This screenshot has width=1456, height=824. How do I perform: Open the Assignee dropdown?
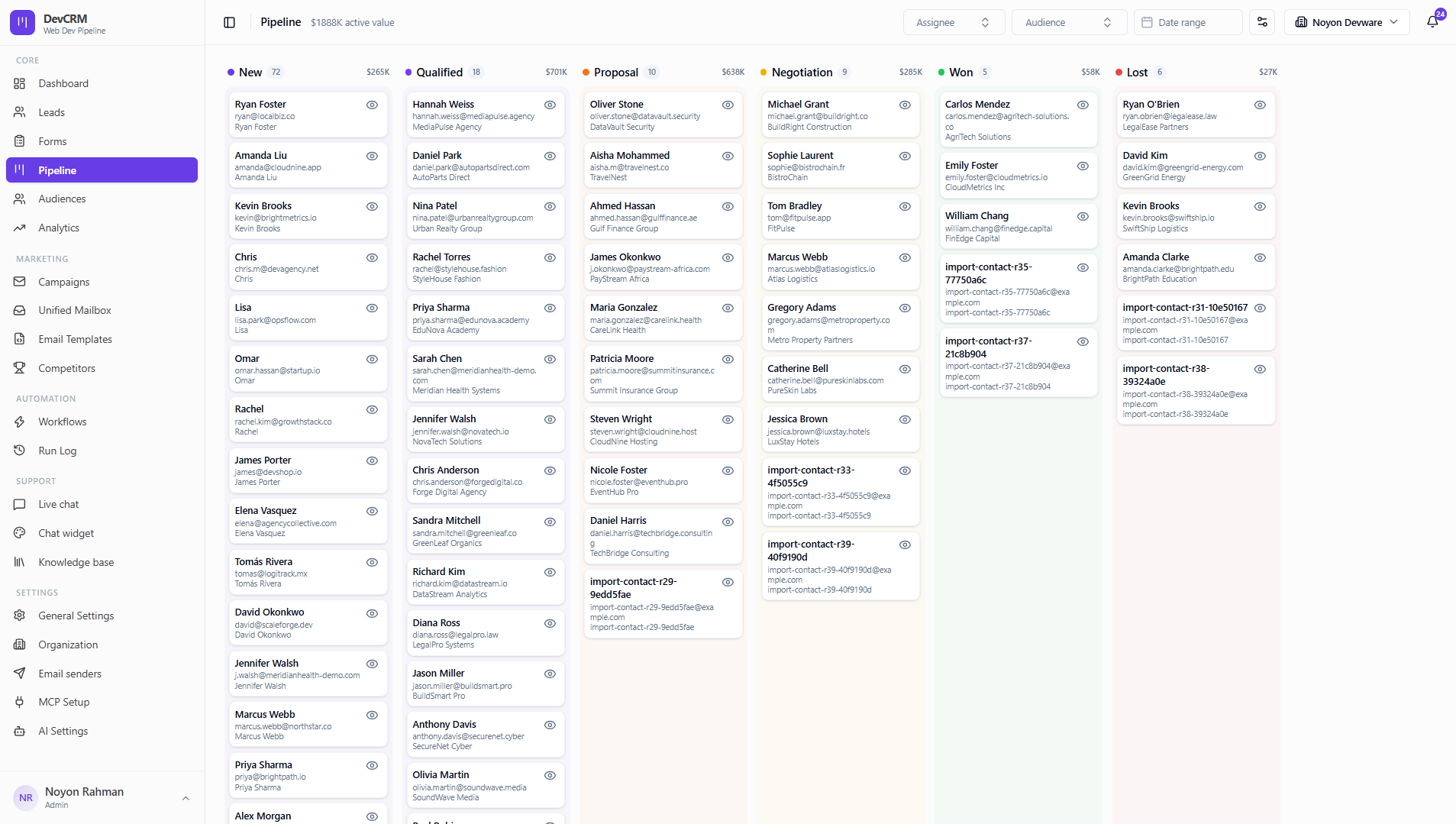pyautogui.click(x=954, y=22)
